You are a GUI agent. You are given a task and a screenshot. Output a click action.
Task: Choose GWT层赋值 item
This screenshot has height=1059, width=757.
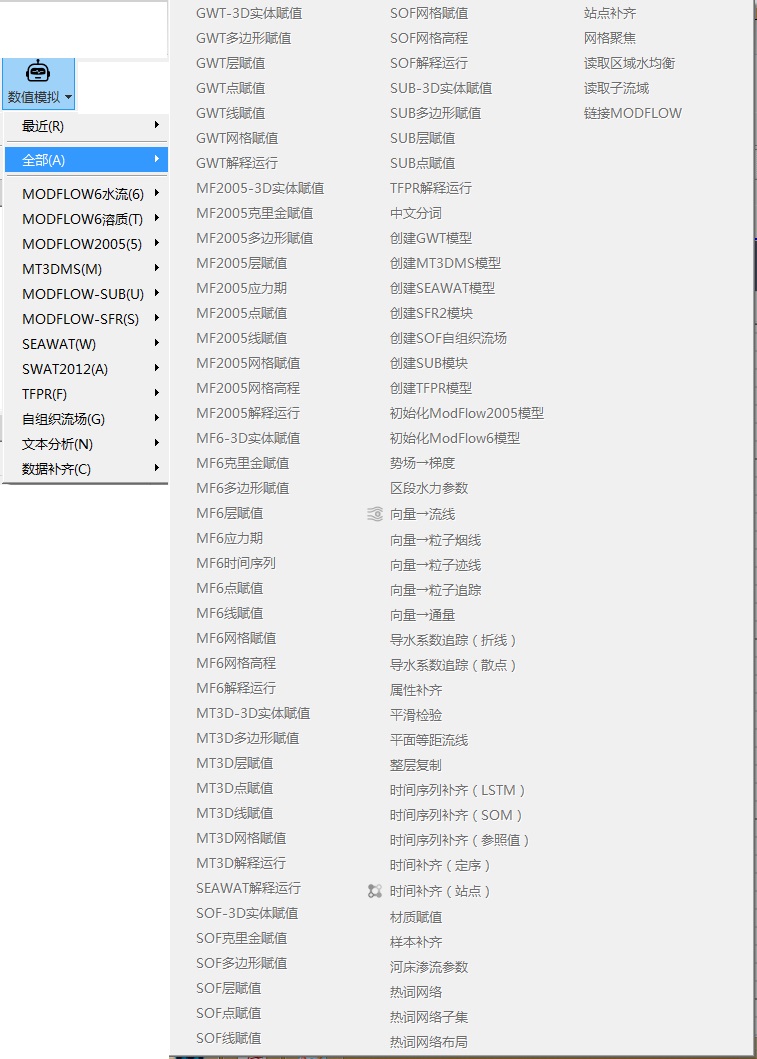click(230, 63)
